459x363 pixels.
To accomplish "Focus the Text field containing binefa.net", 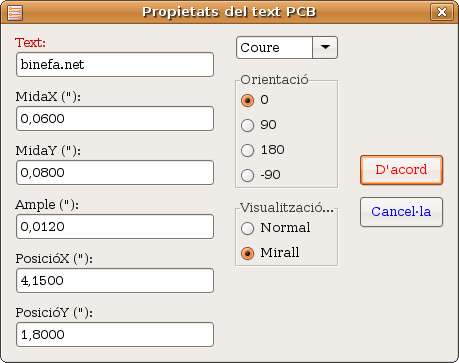I will [115, 64].
